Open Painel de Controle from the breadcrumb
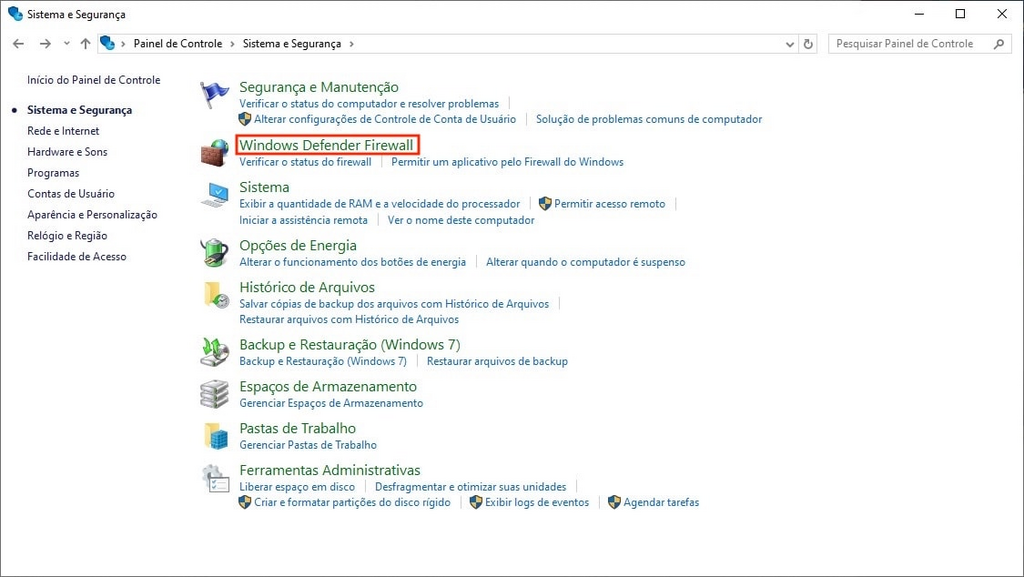The image size is (1024, 577). click(x=177, y=43)
